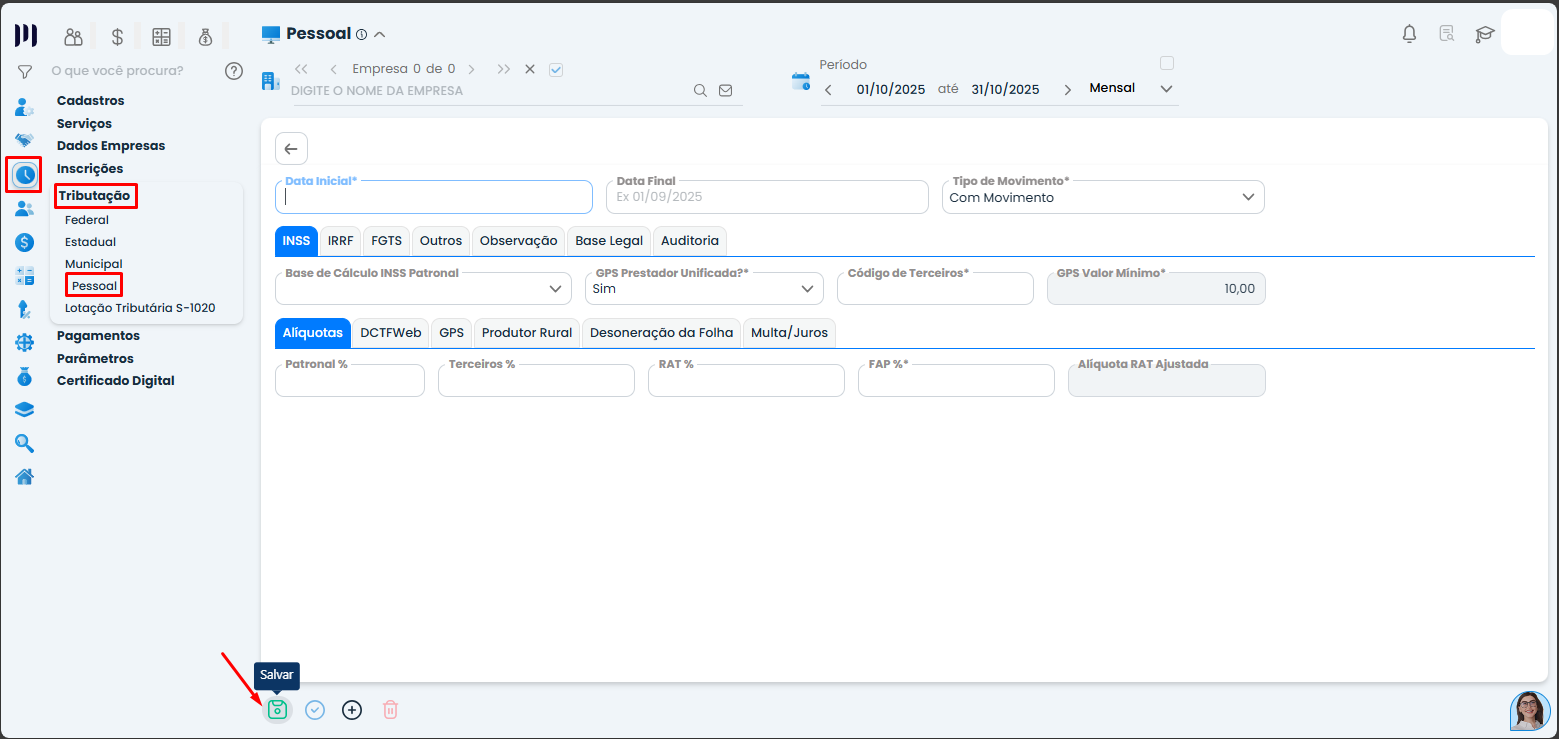This screenshot has width=1559, height=739.
Task: Open the question mark help icon
Action: [234, 71]
